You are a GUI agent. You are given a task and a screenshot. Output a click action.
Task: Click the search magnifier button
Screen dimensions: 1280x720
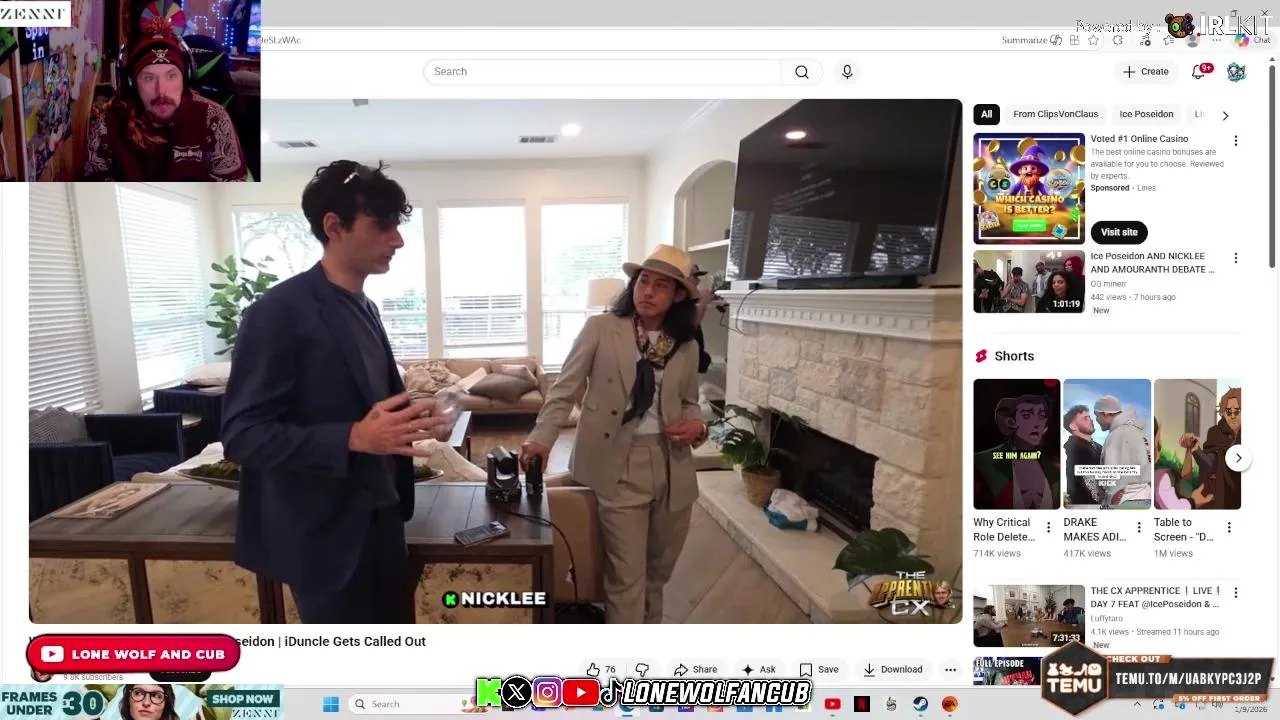[x=802, y=72]
